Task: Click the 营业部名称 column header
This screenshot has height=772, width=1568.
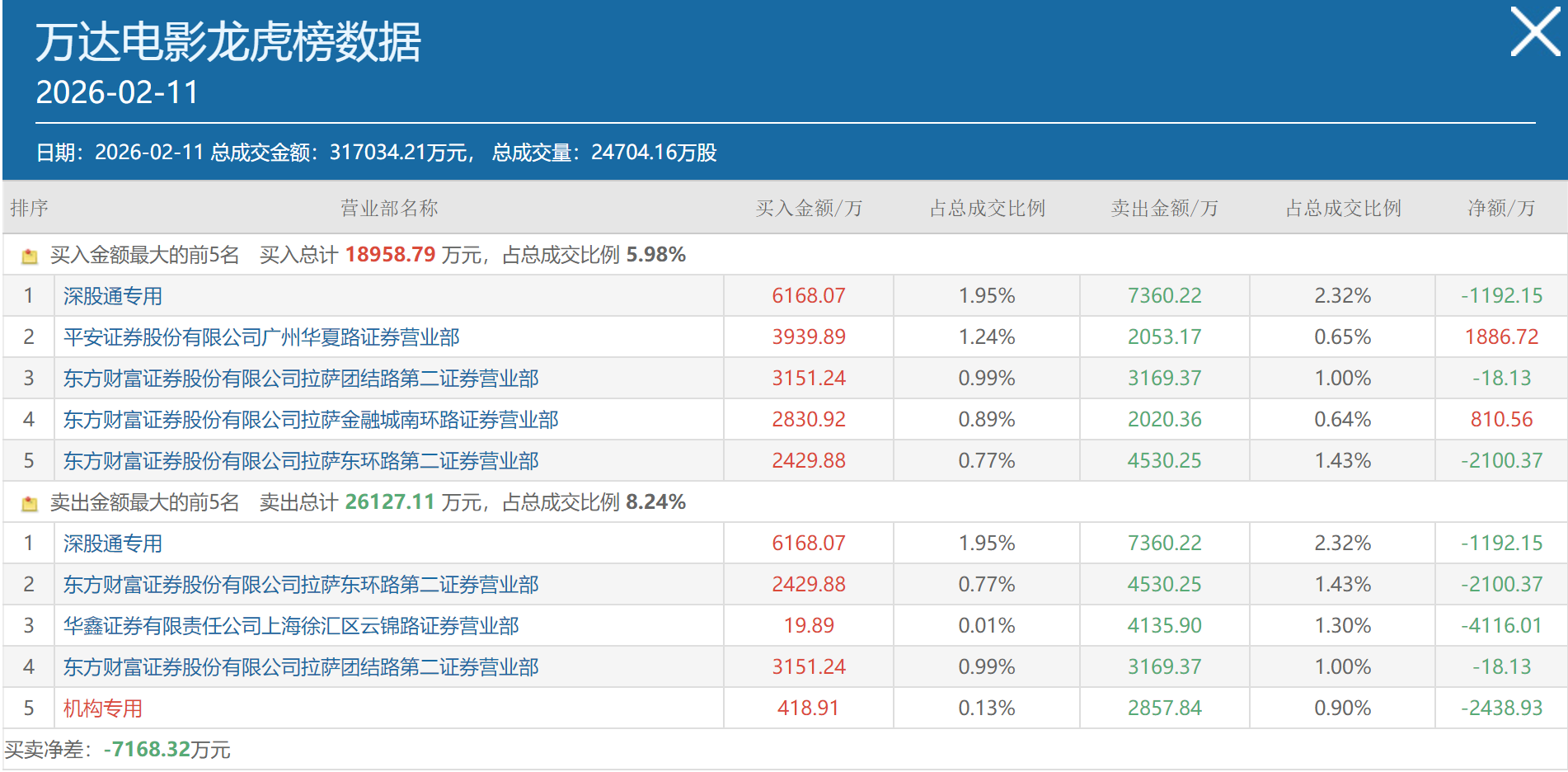Action: tap(389, 208)
